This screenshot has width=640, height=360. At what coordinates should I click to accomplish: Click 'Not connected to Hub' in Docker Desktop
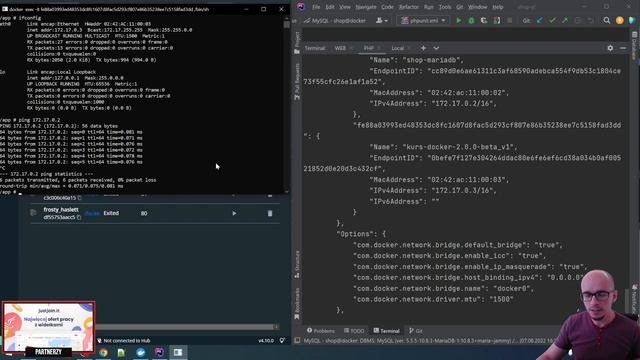coord(123,340)
